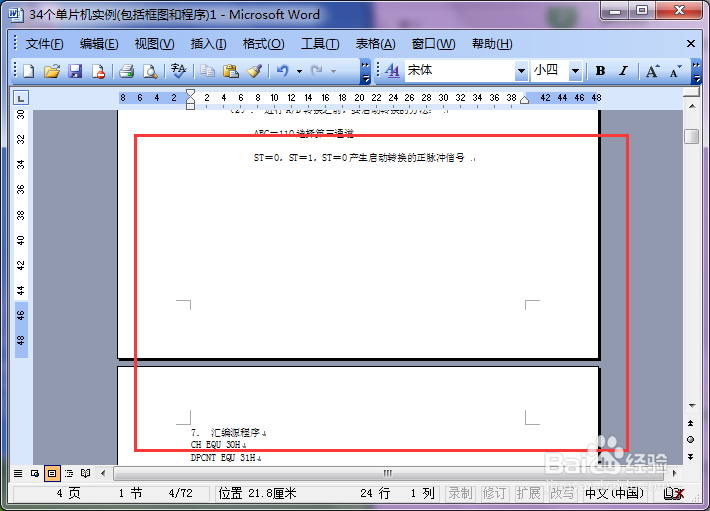
Task: Expand the font name list 宋体
Action: (521, 71)
